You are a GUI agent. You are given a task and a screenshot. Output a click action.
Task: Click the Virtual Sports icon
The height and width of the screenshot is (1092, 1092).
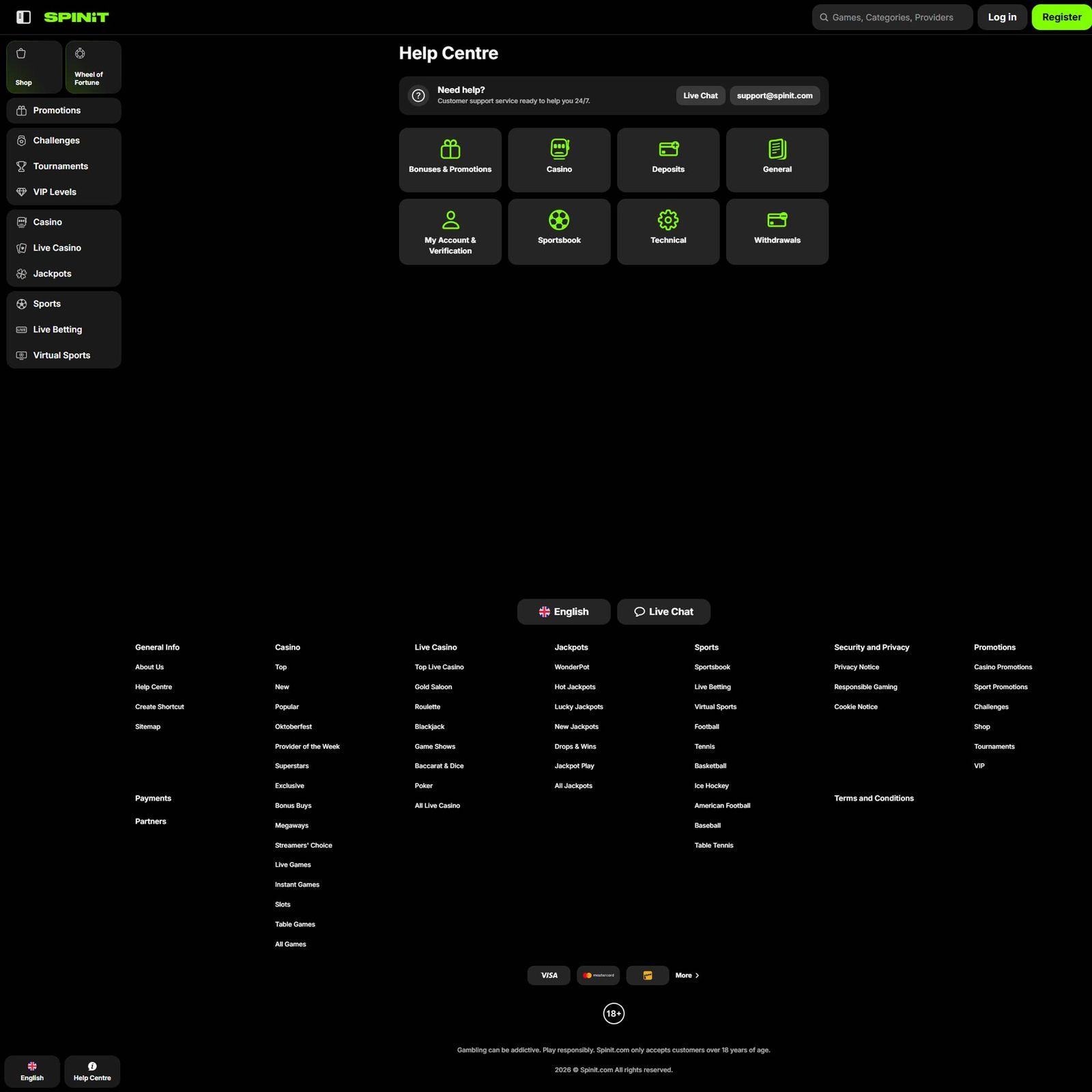click(x=21, y=356)
